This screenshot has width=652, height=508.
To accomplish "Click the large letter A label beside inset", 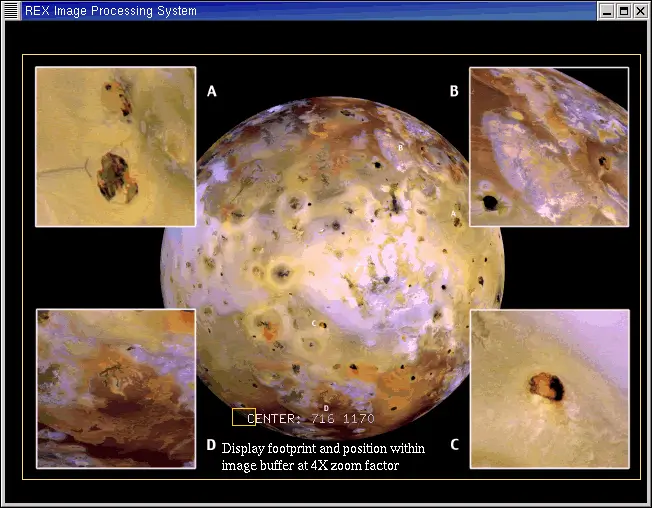I will pyautogui.click(x=211, y=92).
